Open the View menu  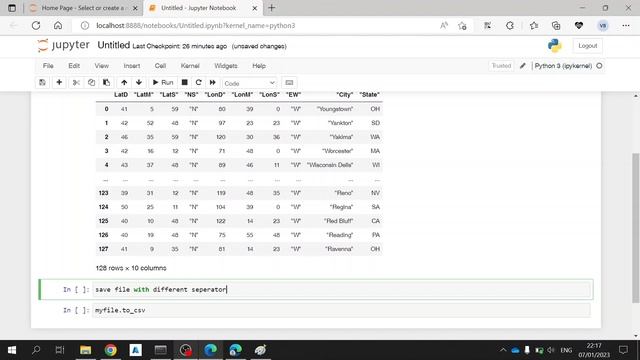click(x=102, y=66)
